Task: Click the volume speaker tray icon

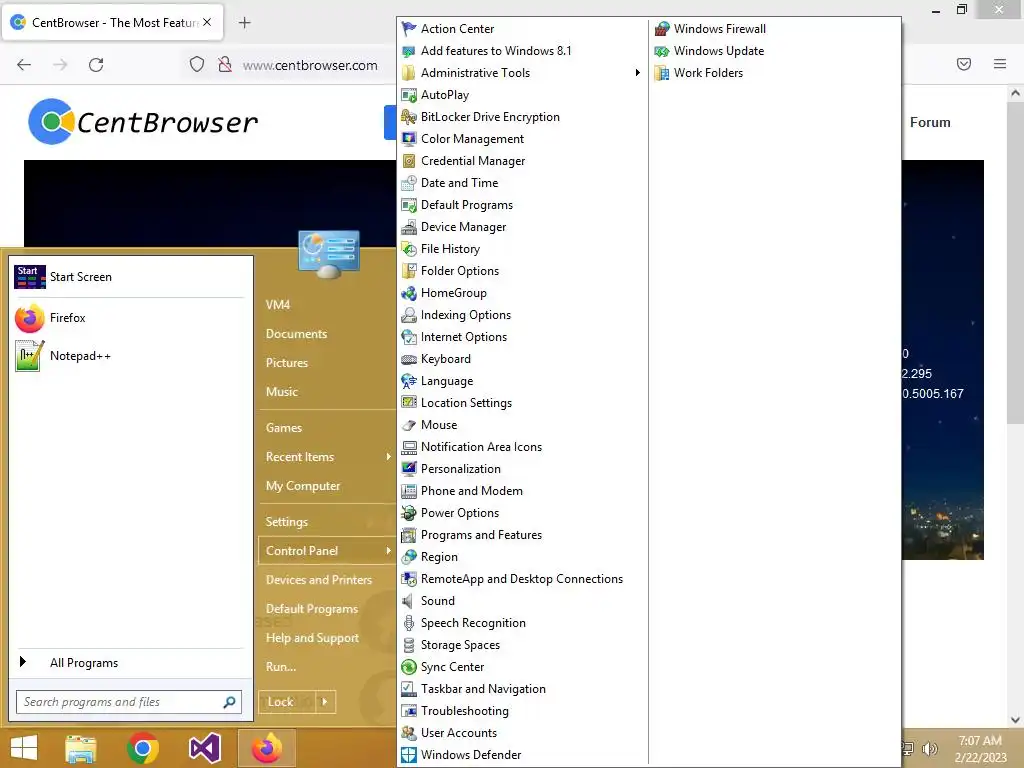Action: (929, 748)
